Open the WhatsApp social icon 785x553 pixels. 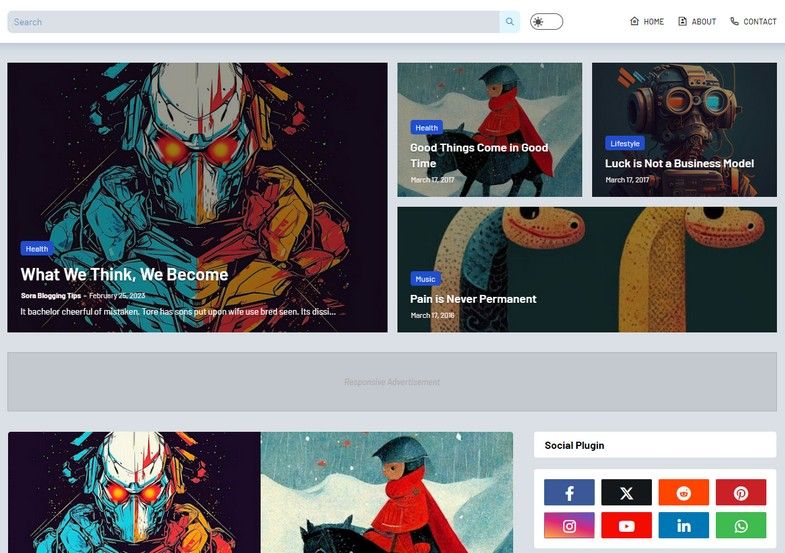(740, 525)
